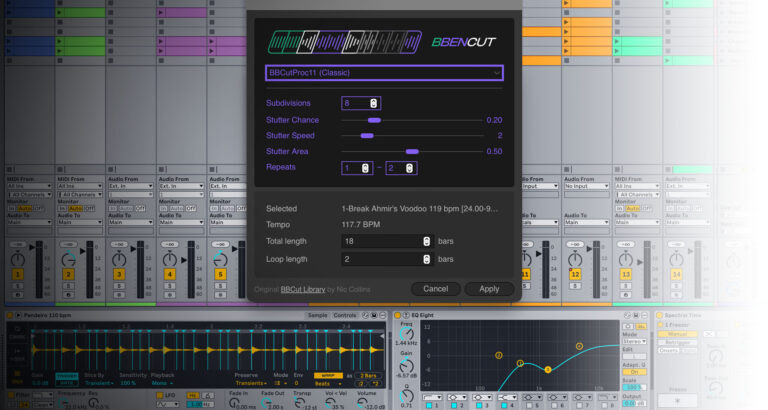
Task: Click the 2 Bars warp length button
Action: 368,376
